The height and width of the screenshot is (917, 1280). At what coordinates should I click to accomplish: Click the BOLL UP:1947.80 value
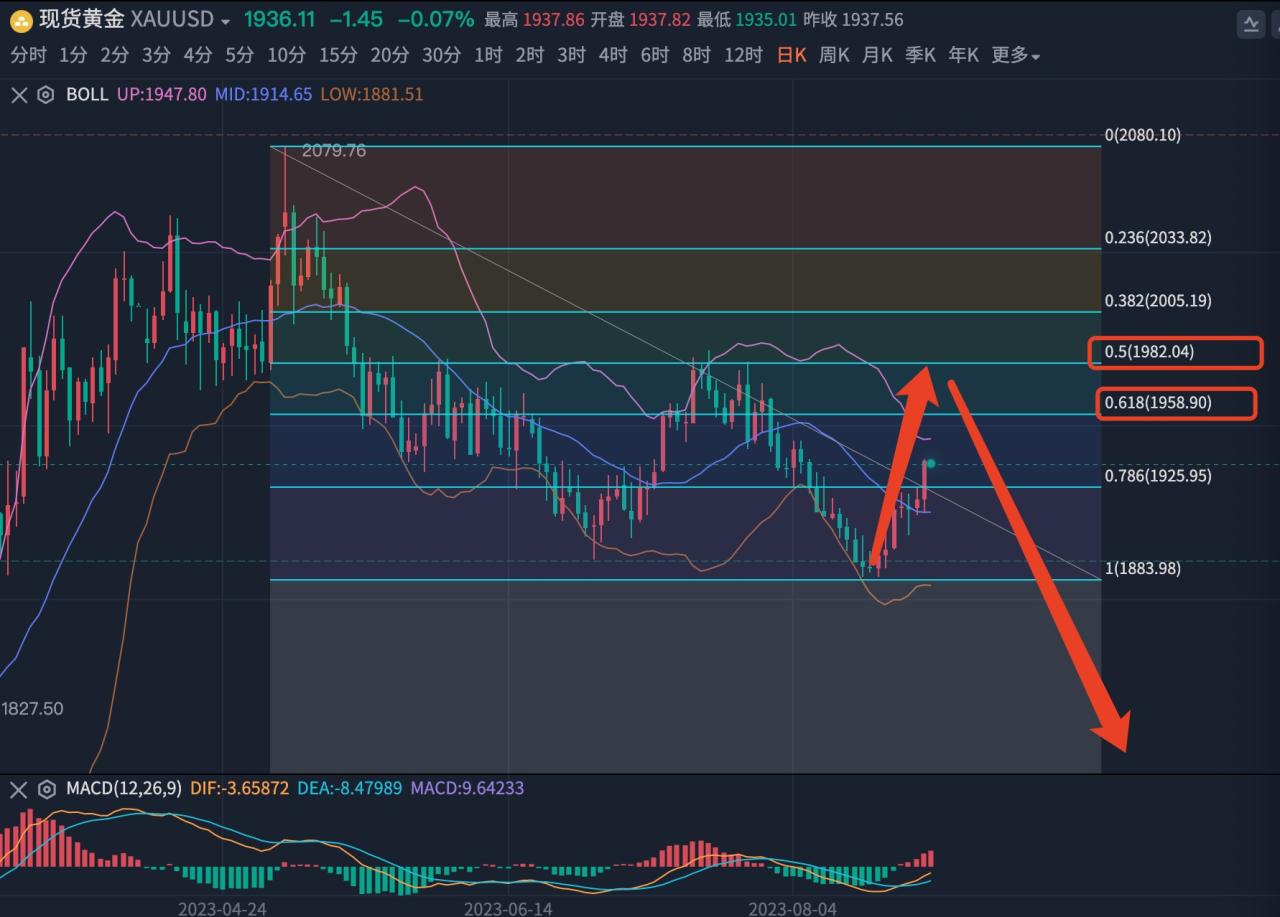pyautogui.click(x=161, y=95)
